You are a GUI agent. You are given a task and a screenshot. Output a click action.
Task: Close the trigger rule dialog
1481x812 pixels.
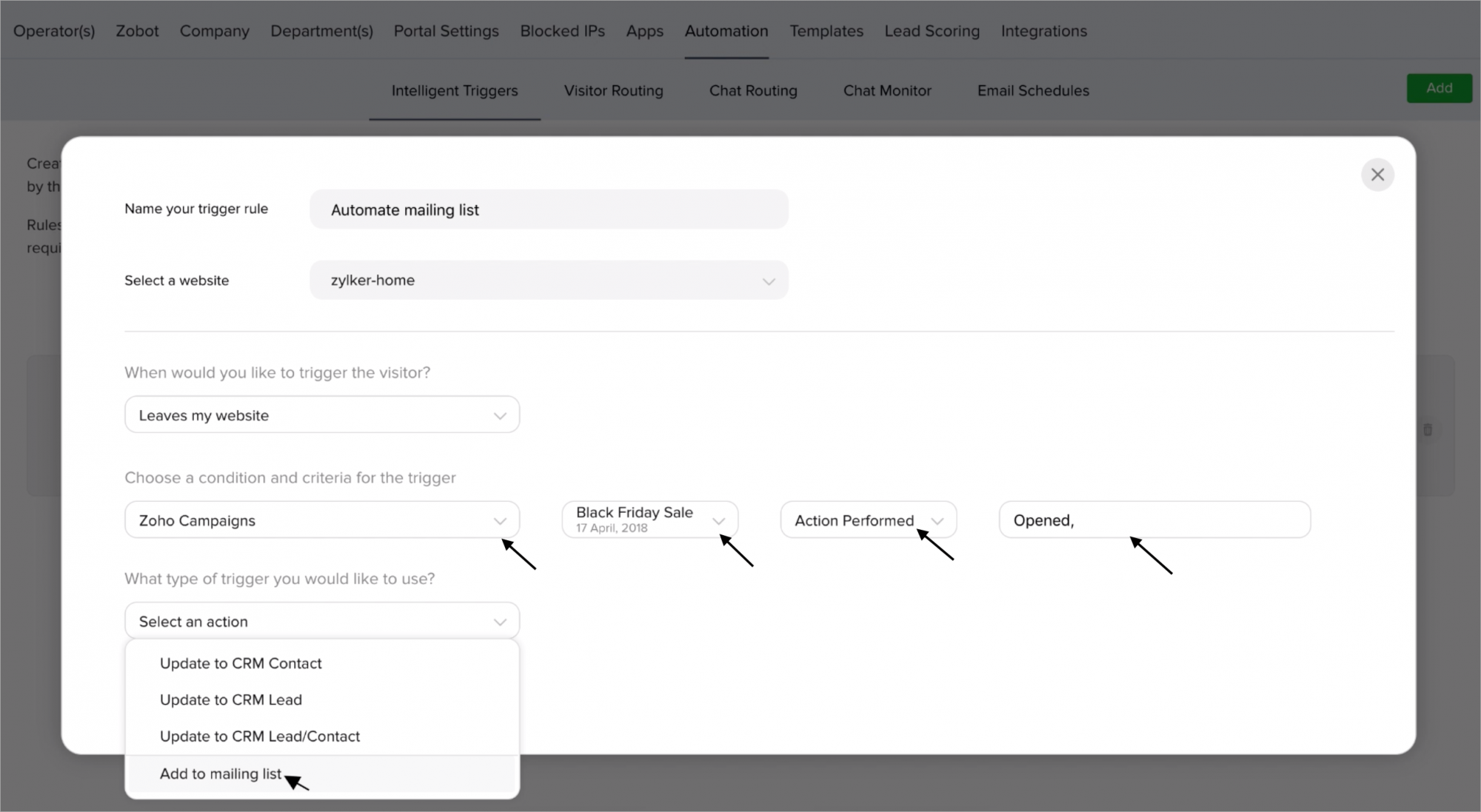[1377, 175]
